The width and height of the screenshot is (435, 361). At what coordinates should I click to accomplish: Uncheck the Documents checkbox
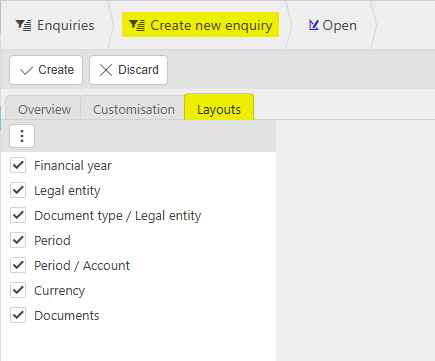pyautogui.click(x=18, y=315)
